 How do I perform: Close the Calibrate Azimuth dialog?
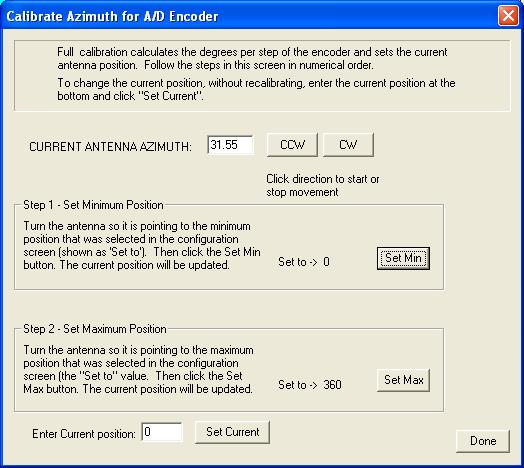tap(508, 15)
